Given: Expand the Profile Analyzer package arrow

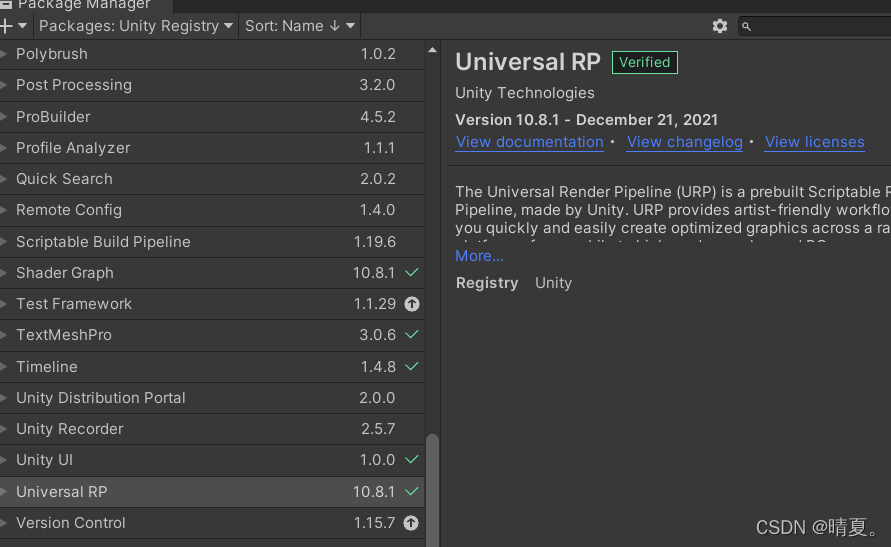Looking at the screenshot, I should click(x=3, y=148).
